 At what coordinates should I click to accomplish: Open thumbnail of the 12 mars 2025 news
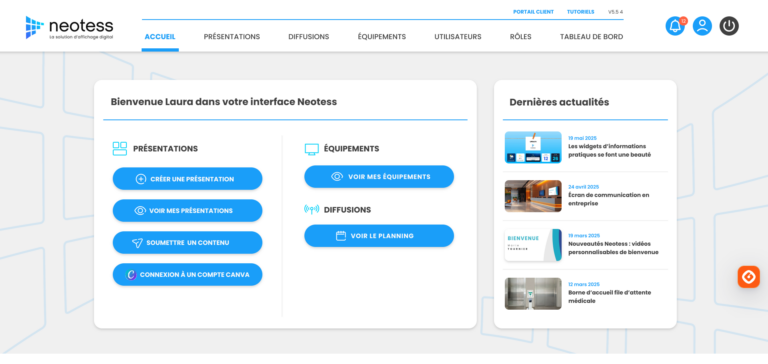tap(533, 294)
